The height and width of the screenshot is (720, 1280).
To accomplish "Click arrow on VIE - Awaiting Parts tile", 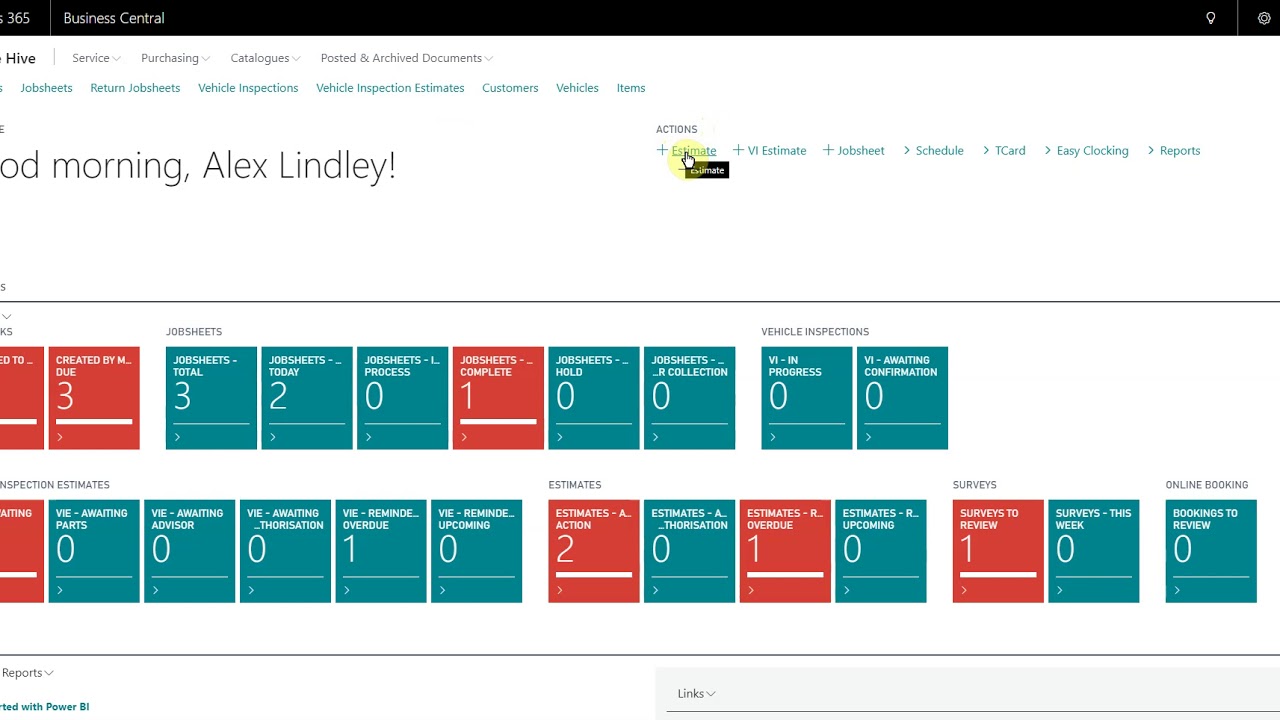I will point(60,590).
